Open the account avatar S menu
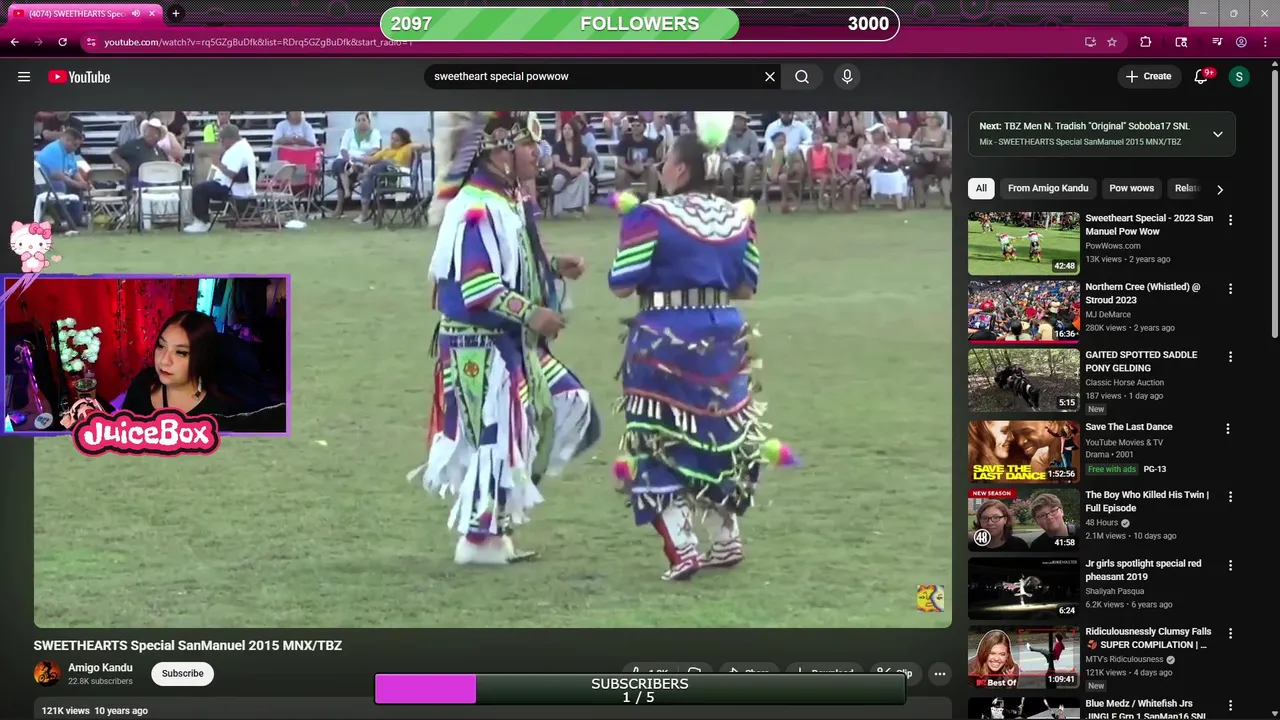Viewport: 1280px width, 720px height. [1239, 77]
